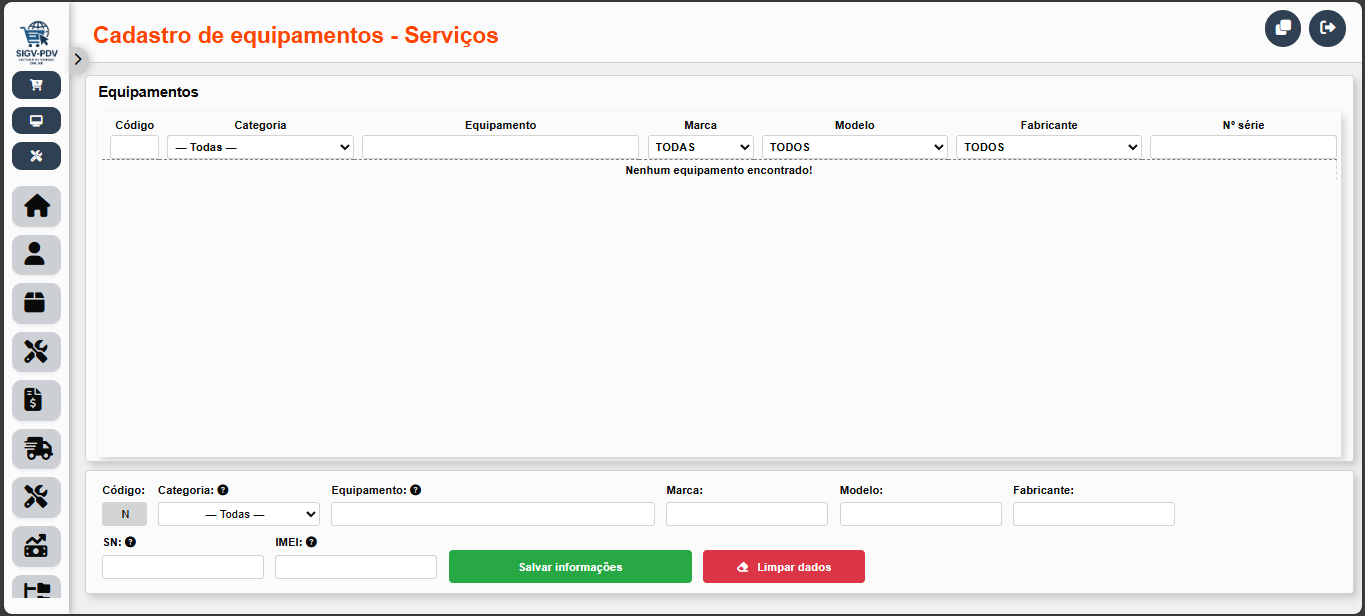This screenshot has width=1365, height=616.
Task: Open the invoice dollar document icon
Action: coord(36,400)
